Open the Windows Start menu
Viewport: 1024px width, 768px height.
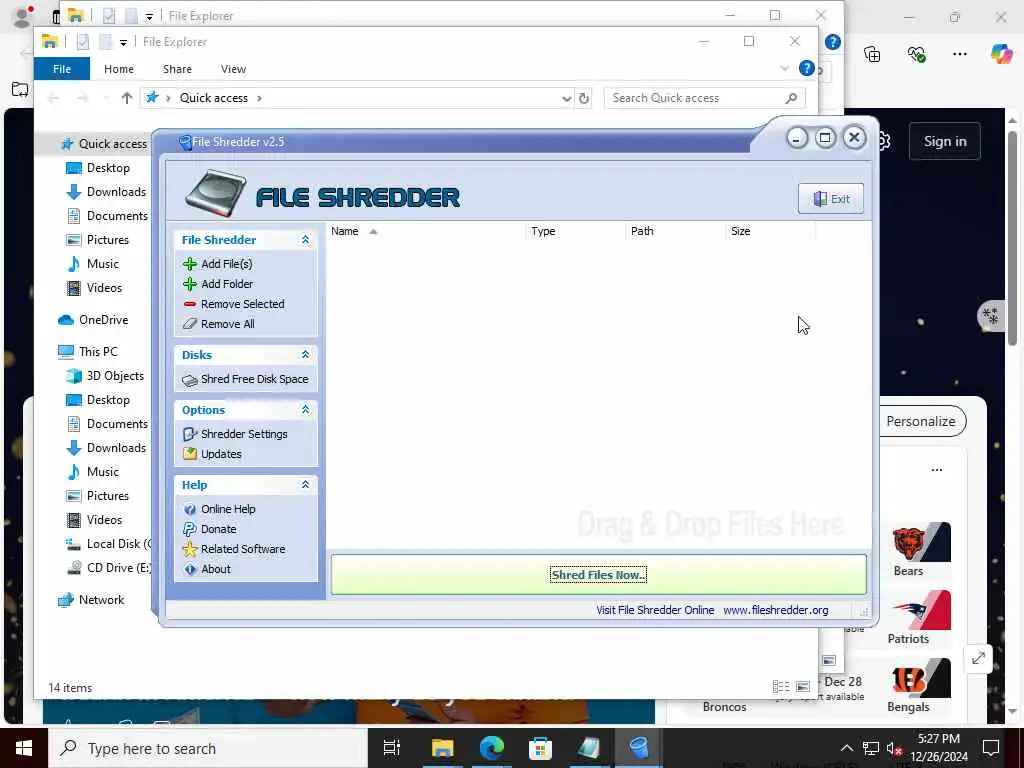click(x=24, y=748)
